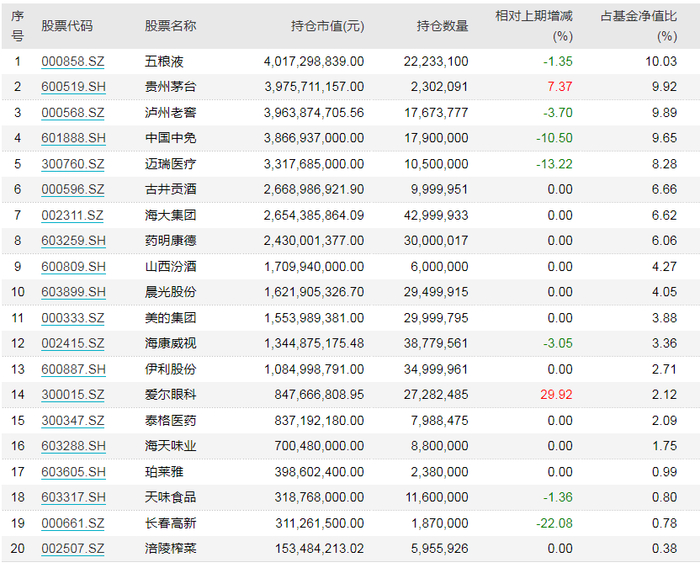Image resolution: width=700 pixels, height=563 pixels.
Task: Click the name 天味食品
Action: pyautogui.click(x=171, y=497)
